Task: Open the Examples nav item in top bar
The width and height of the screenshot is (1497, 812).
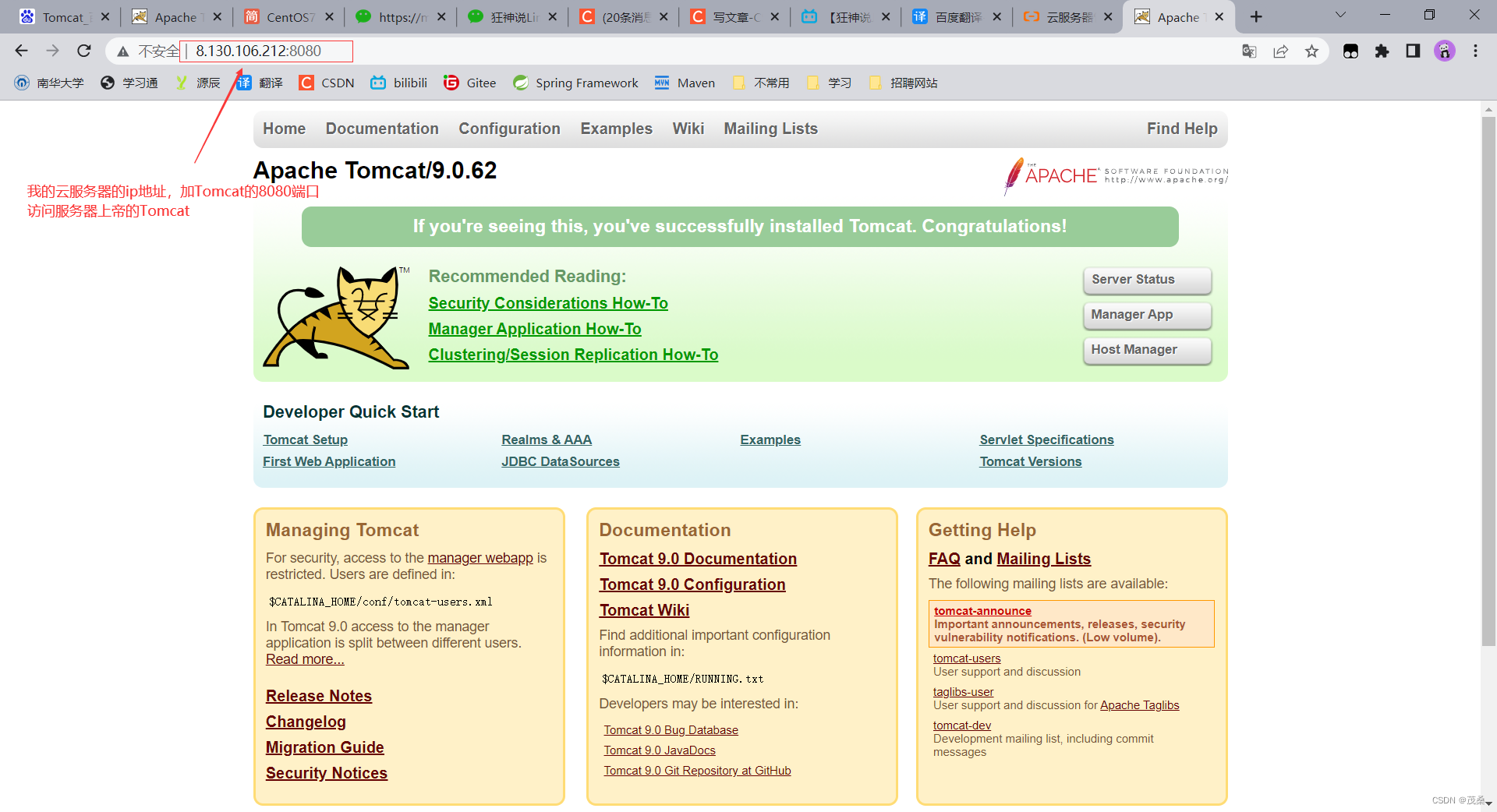Action: point(616,129)
